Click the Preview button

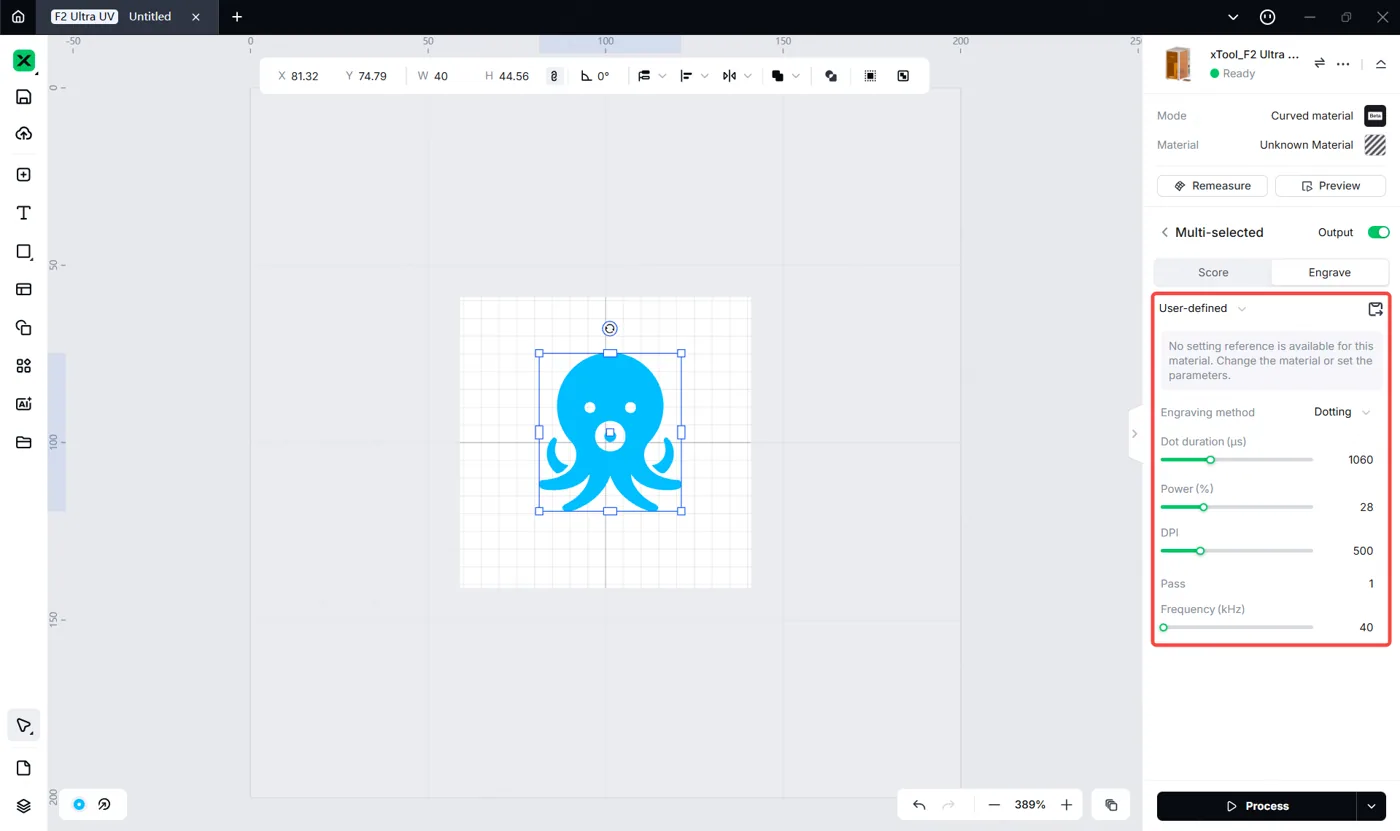pos(1330,186)
